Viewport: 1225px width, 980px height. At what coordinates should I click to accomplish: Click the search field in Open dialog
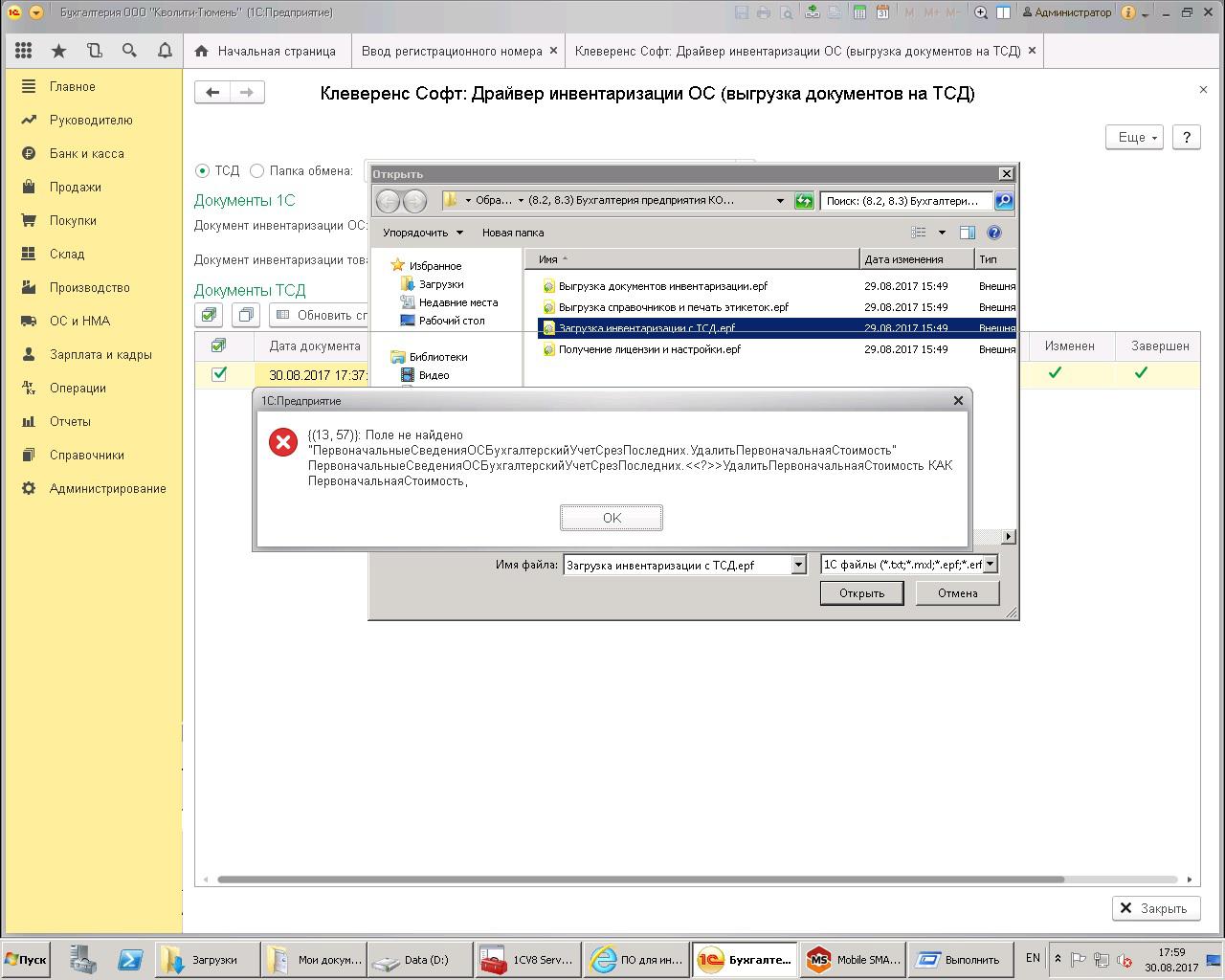[x=906, y=200]
